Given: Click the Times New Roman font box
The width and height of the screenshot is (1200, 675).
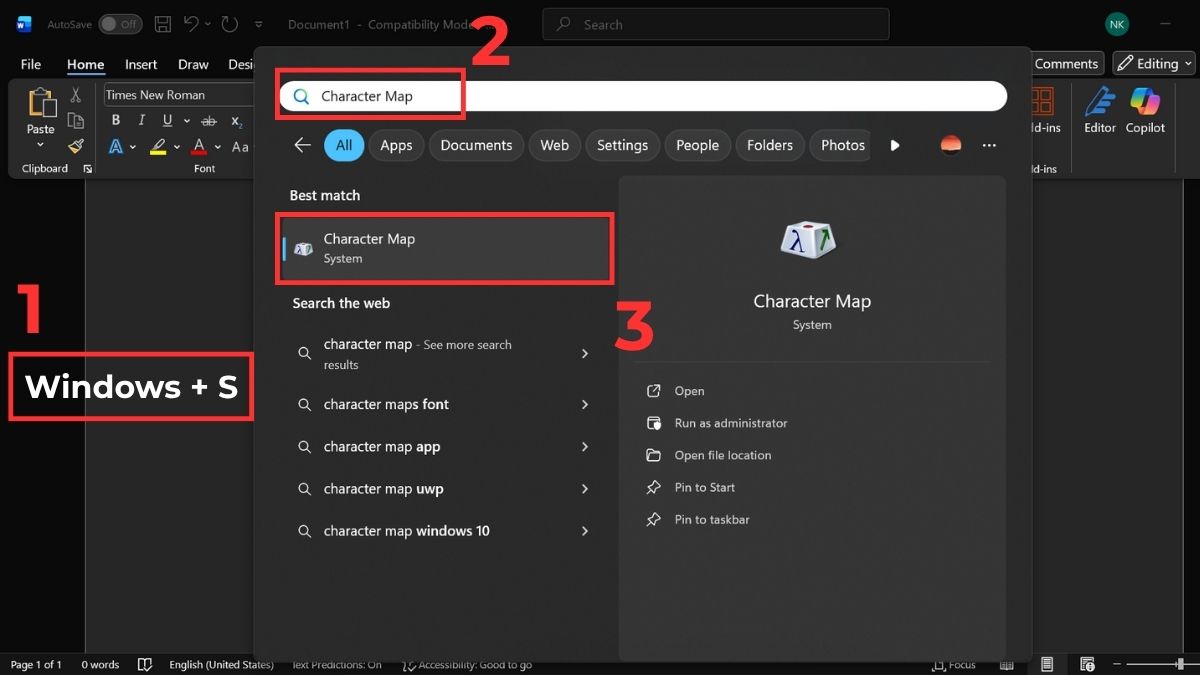Looking at the screenshot, I should [178, 95].
